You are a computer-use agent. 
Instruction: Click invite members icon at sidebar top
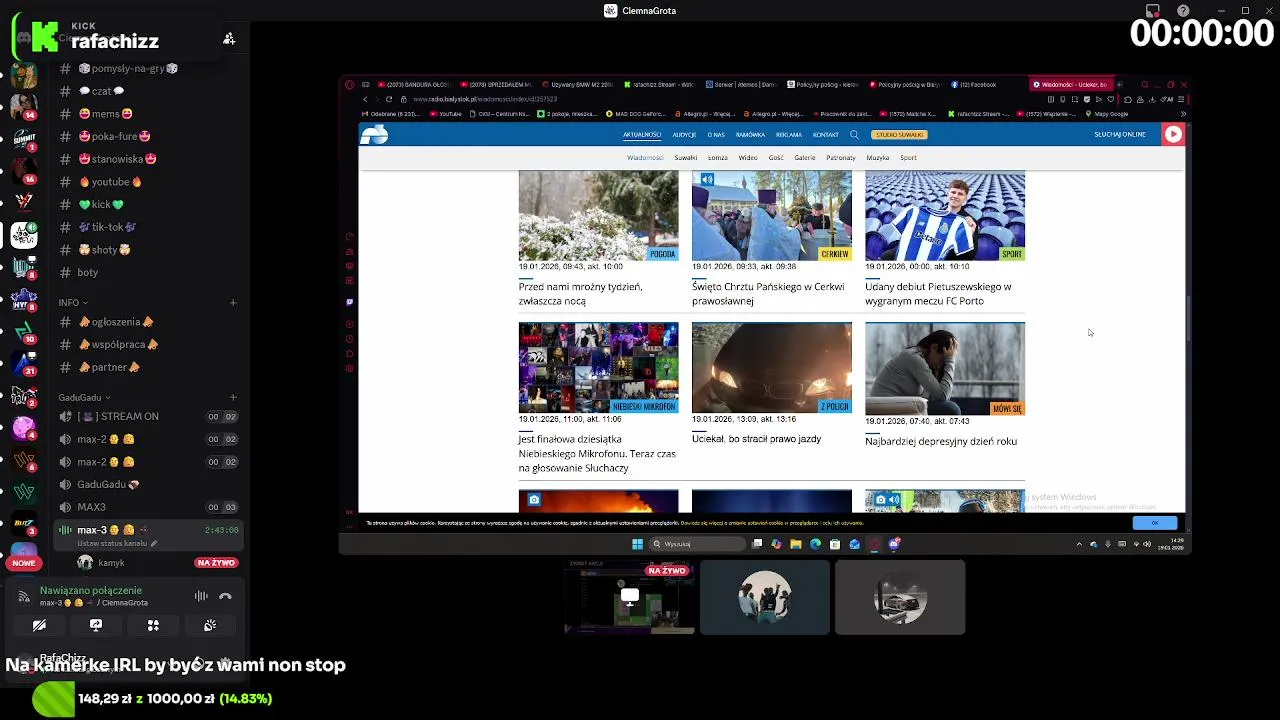[x=229, y=39]
